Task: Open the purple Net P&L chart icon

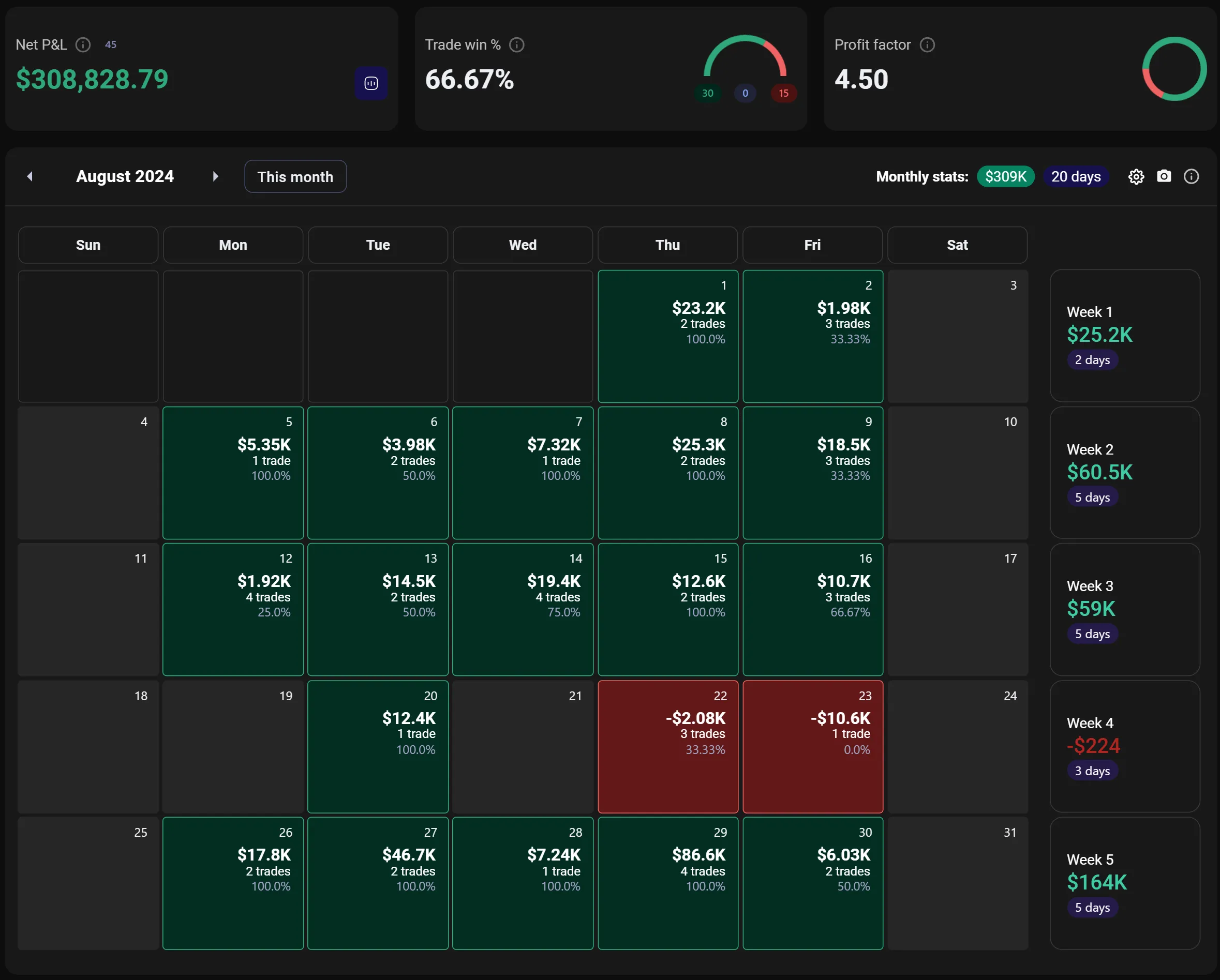Action: pos(370,84)
